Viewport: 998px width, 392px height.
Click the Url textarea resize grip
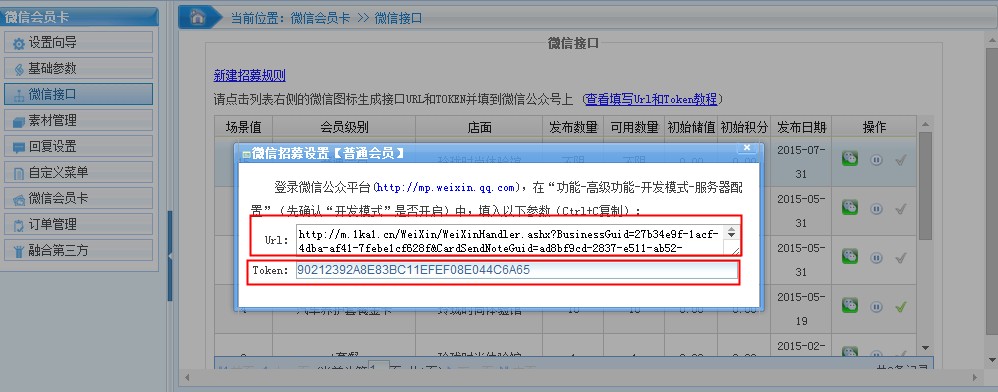[x=735, y=251]
